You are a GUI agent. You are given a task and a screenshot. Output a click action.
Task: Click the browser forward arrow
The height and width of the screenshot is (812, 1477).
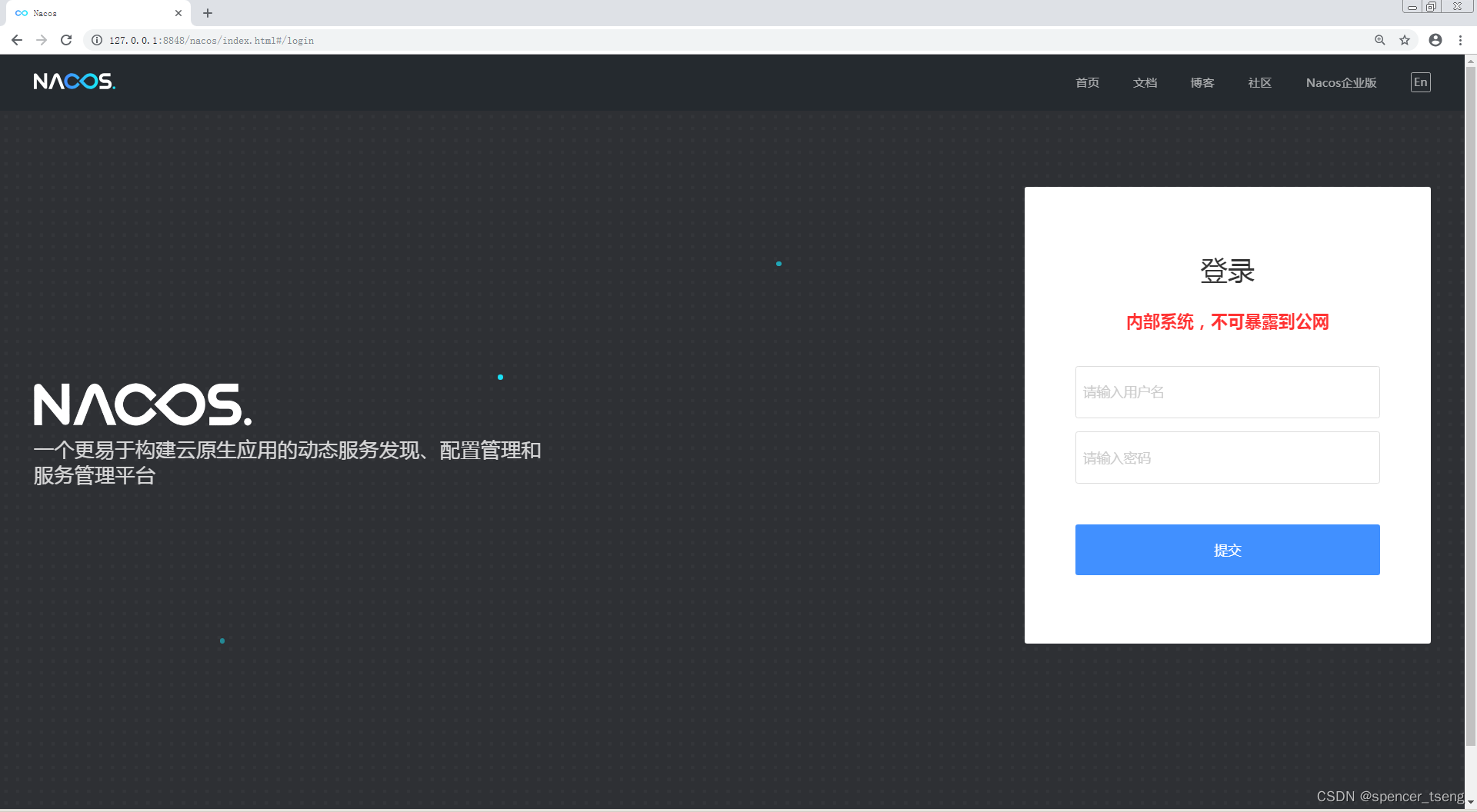[x=41, y=40]
